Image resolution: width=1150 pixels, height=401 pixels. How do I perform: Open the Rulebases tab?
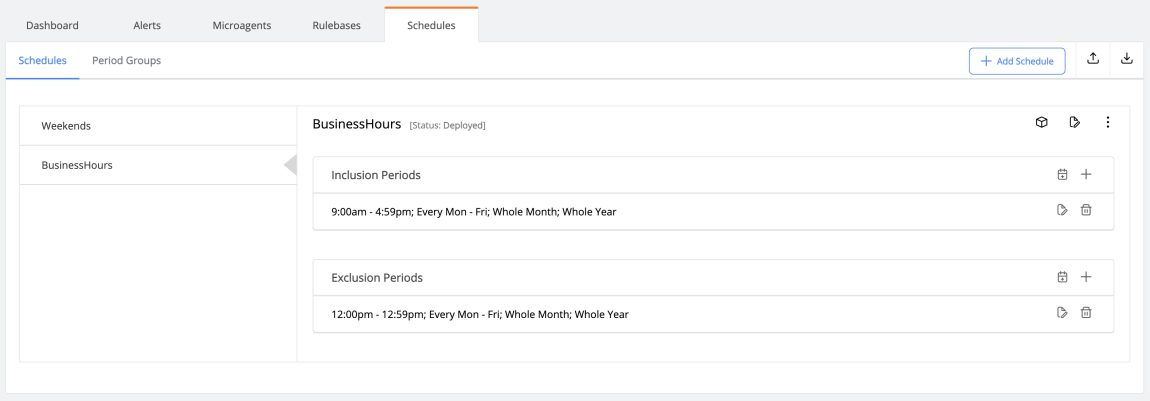pos(337,25)
